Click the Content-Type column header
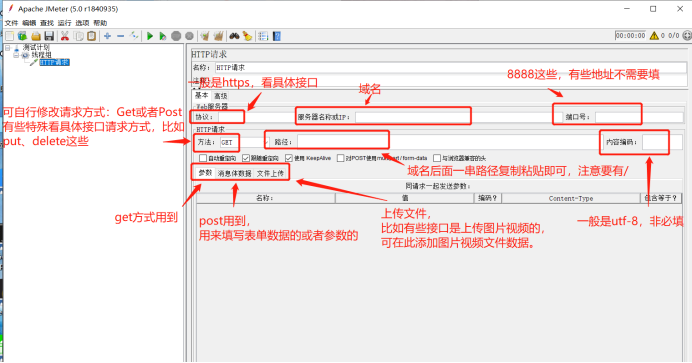 tap(571, 198)
